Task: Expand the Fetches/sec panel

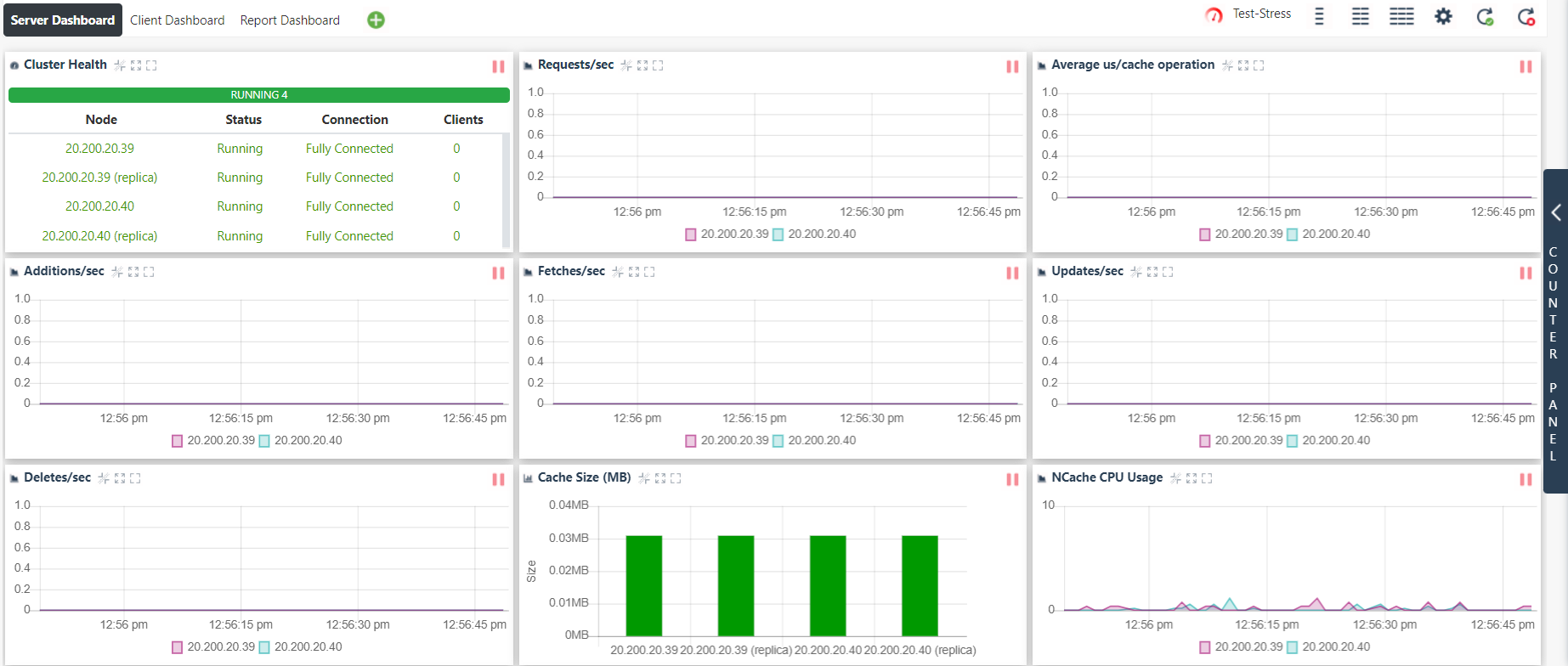Action: (634, 272)
